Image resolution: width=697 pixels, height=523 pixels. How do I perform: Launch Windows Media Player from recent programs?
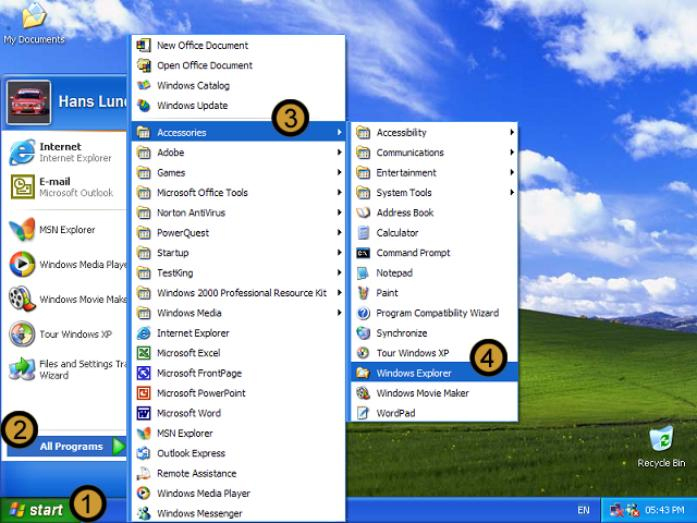[x=64, y=264]
